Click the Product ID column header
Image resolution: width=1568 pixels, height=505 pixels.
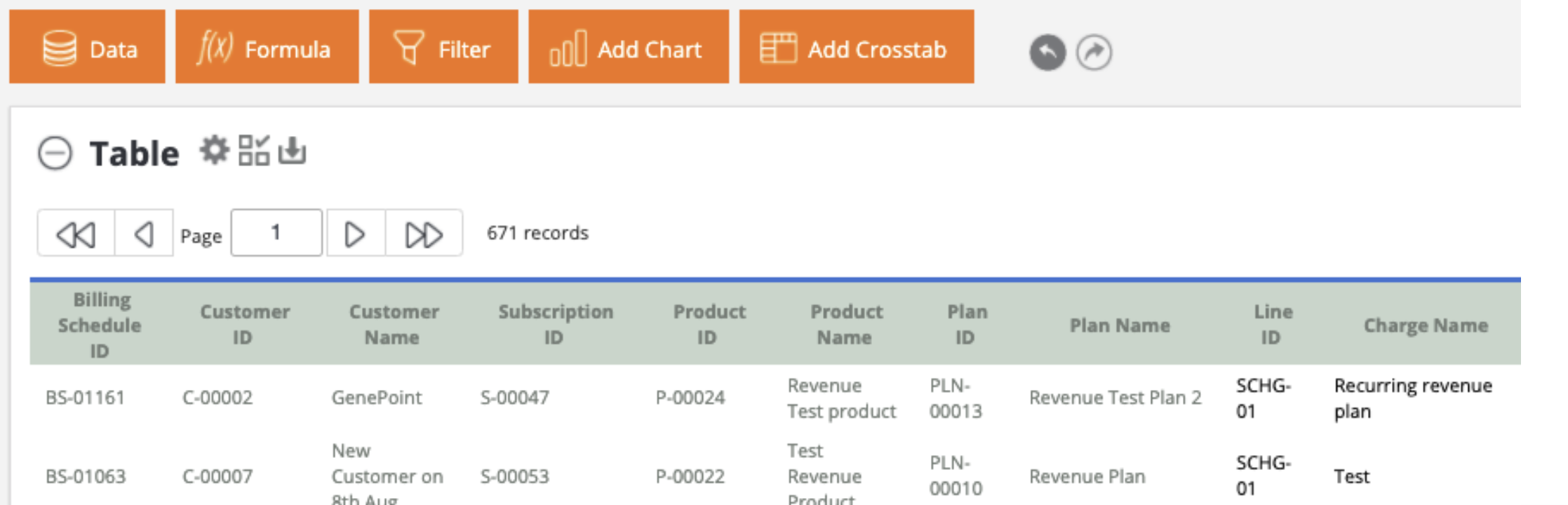(709, 325)
